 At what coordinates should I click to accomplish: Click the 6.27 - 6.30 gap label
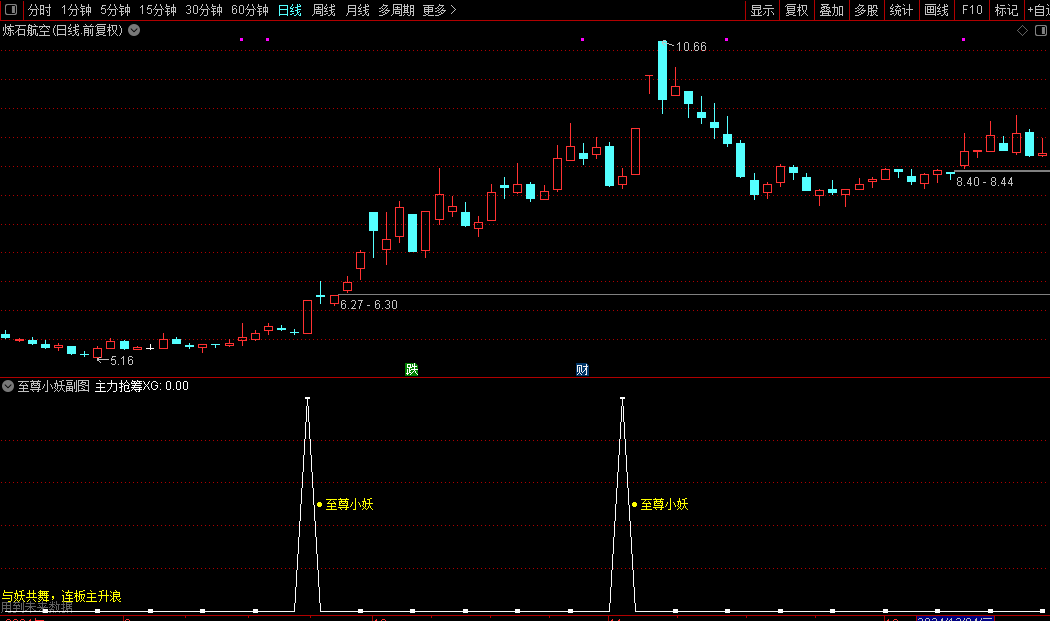tap(369, 305)
